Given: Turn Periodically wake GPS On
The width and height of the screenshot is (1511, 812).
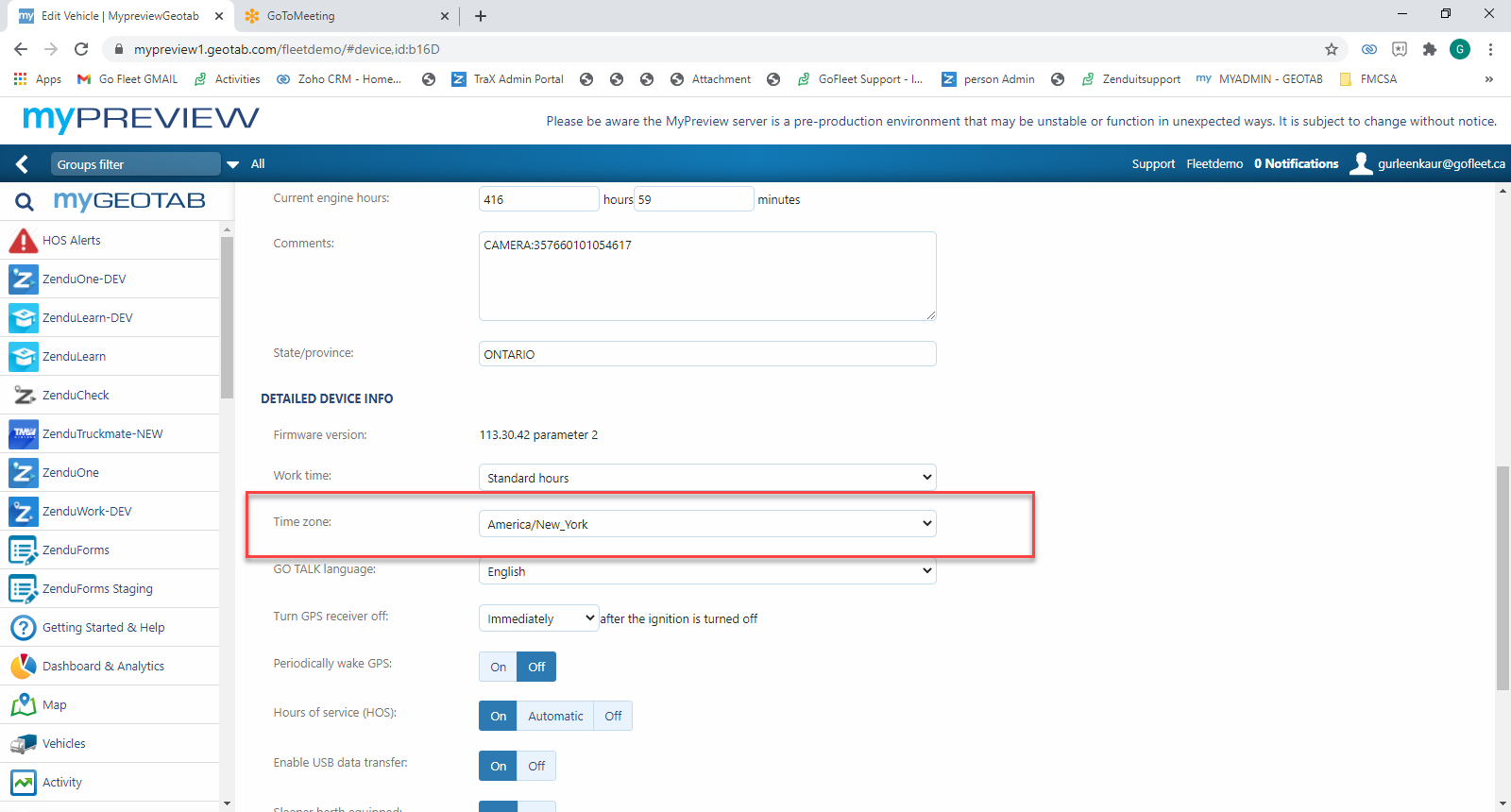Looking at the screenshot, I should pos(499,667).
